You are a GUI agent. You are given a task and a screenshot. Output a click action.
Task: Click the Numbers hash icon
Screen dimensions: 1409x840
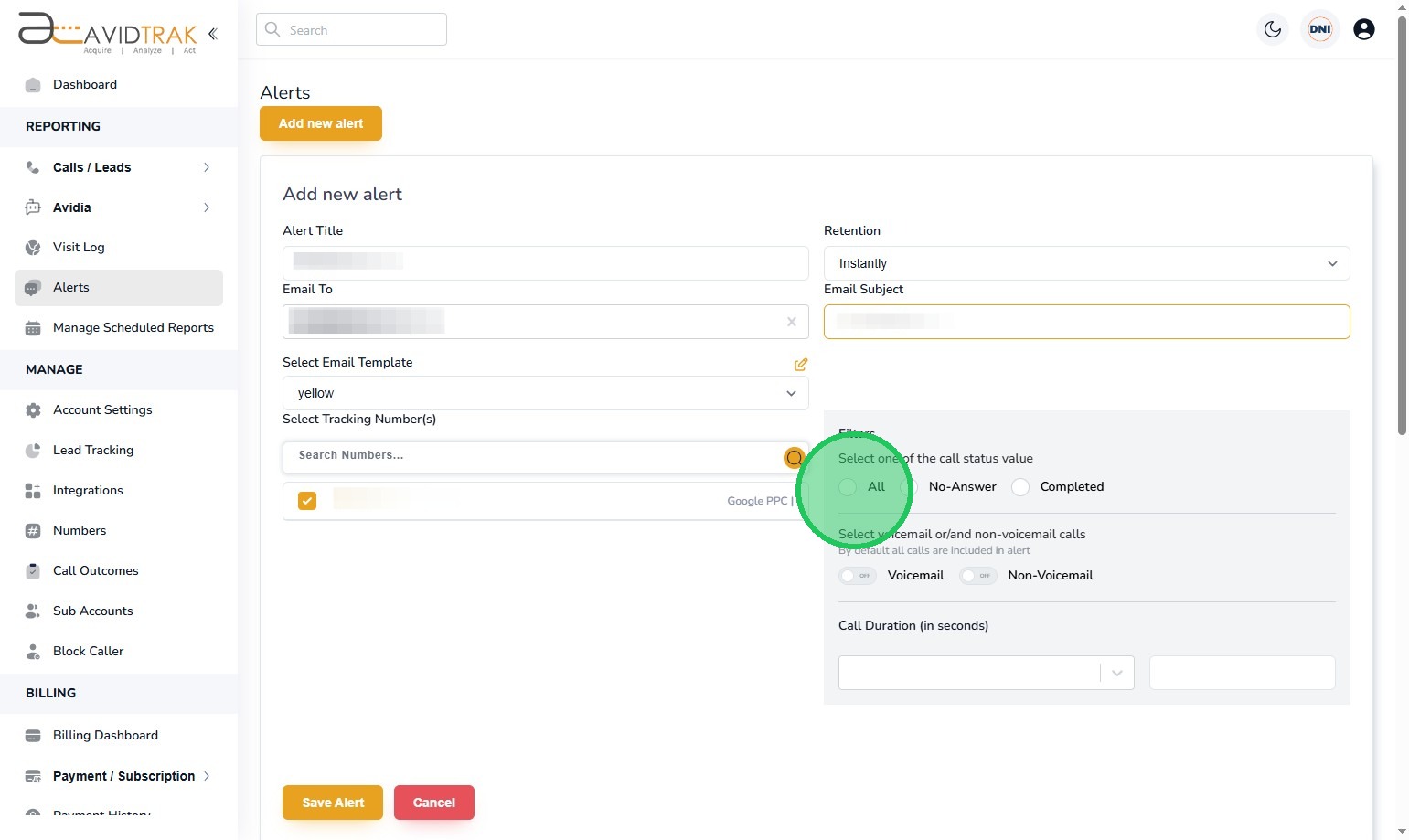pos(33,531)
